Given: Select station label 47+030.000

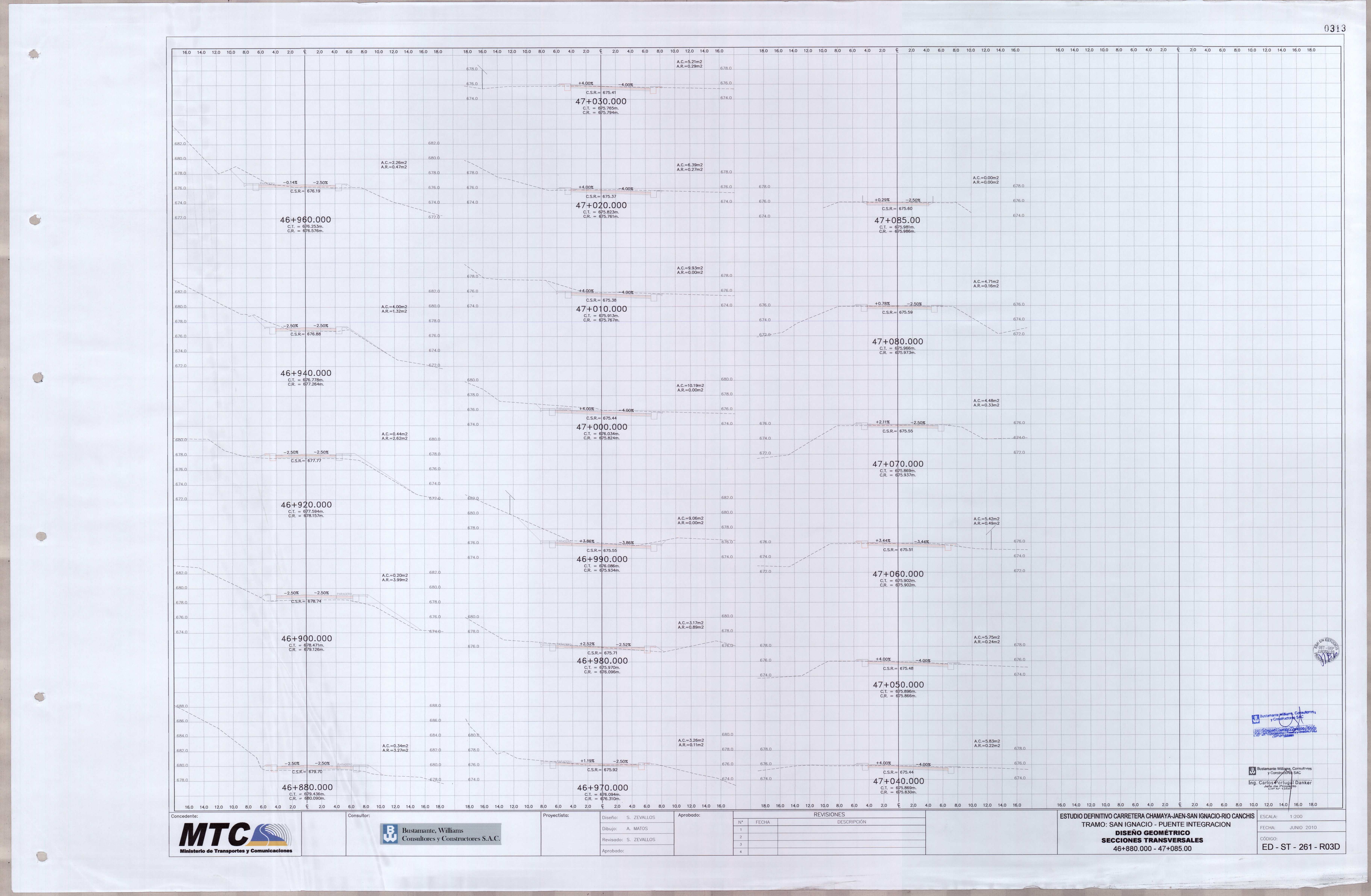Looking at the screenshot, I should [x=601, y=101].
